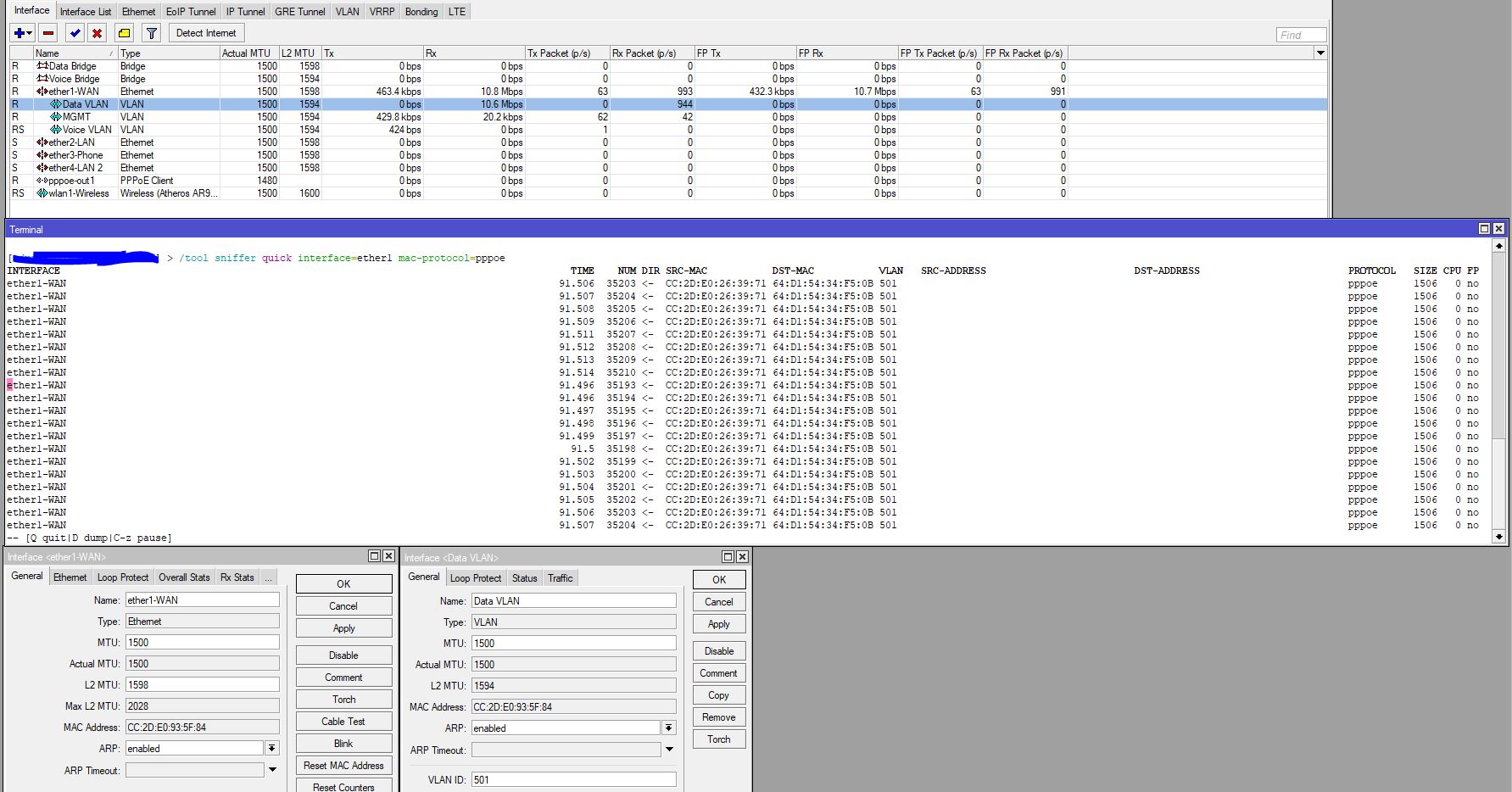Image resolution: width=1512 pixels, height=792 pixels.
Task: Open ARP dropdown in Data VLAN dialog
Action: (669, 728)
